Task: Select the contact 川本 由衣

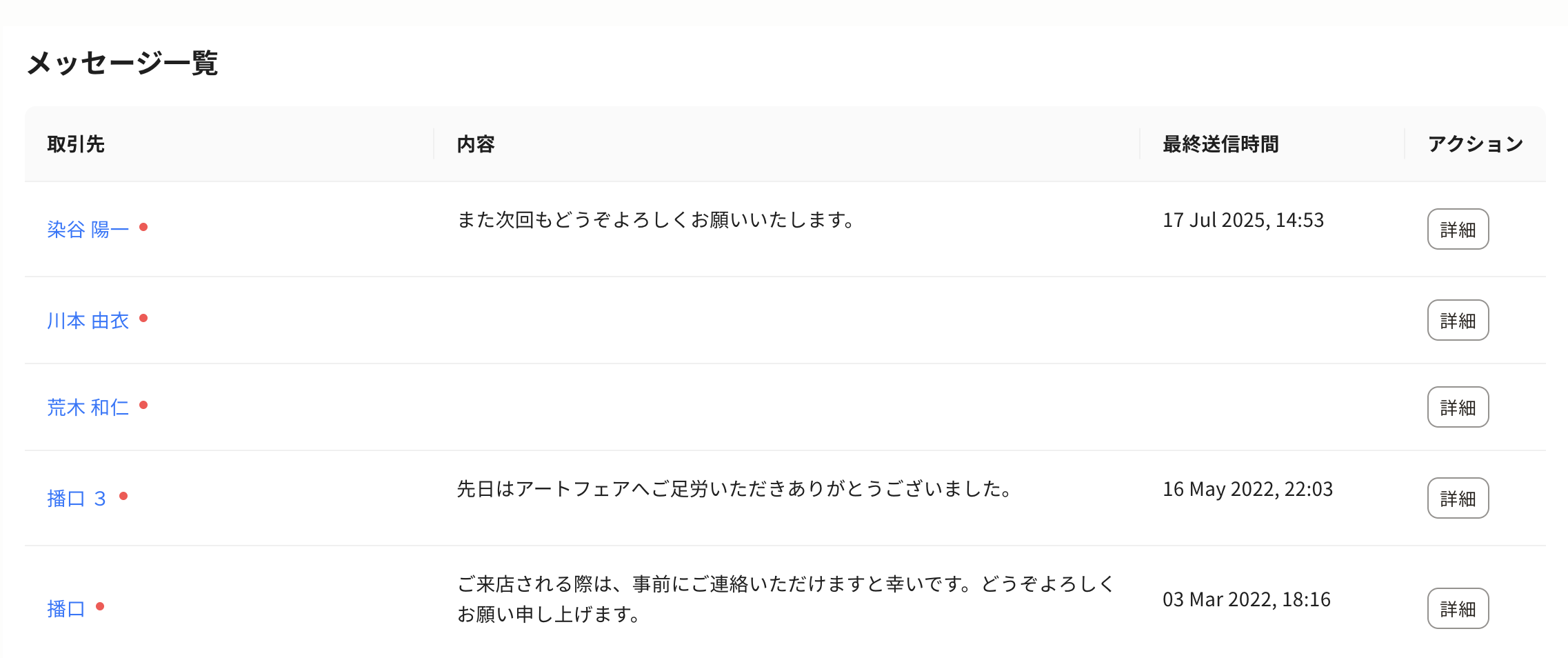Action: 89,320
